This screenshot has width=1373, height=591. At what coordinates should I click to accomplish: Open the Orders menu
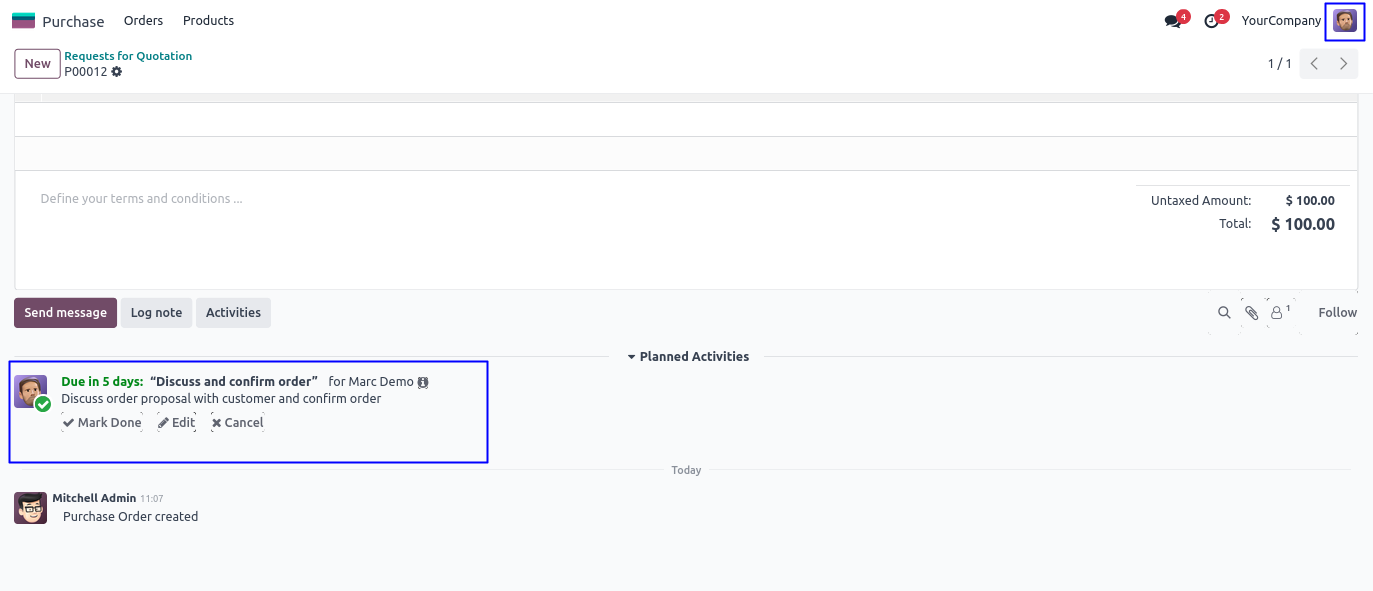[143, 21]
